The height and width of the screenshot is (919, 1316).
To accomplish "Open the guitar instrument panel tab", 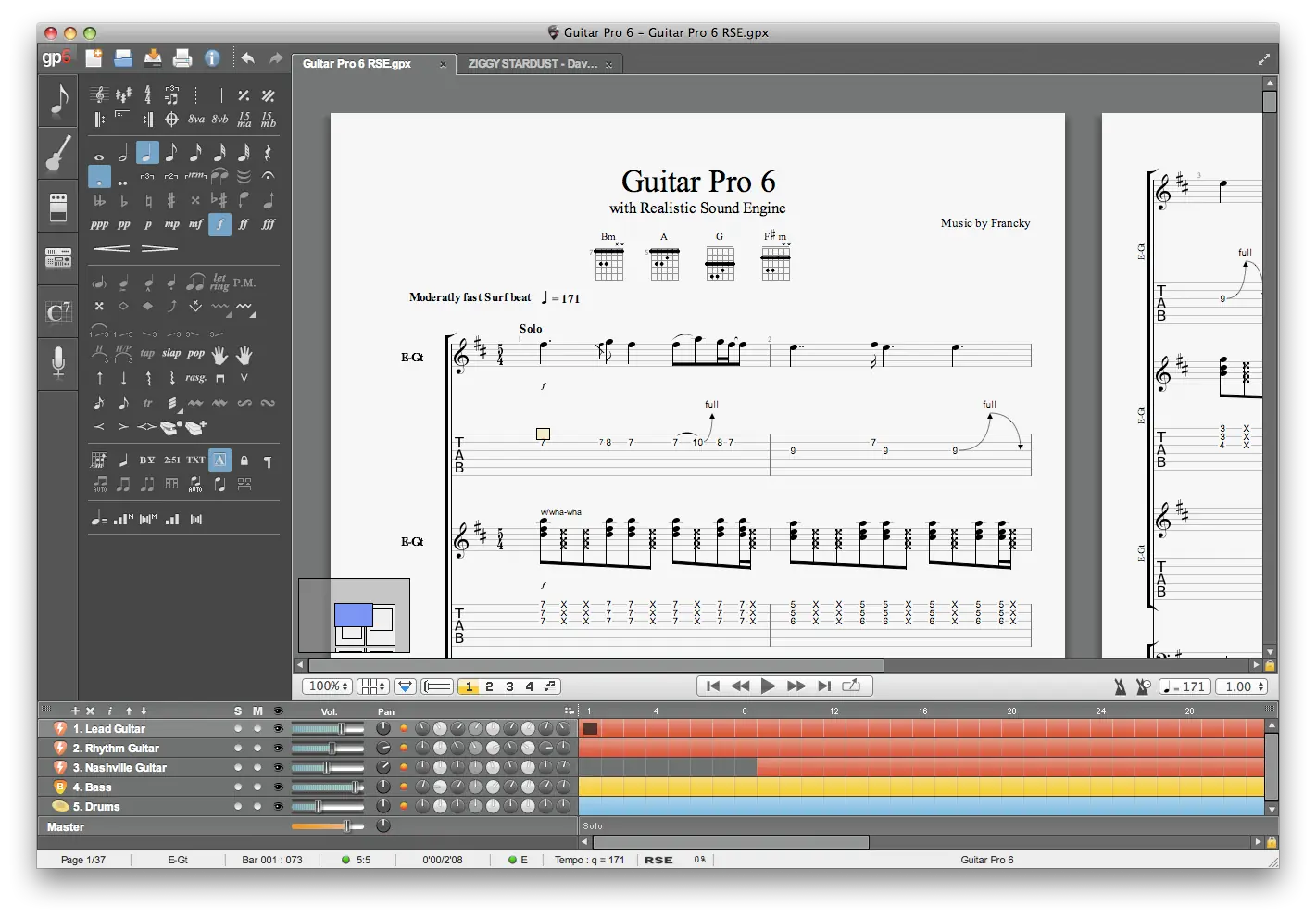I will pos(57,154).
